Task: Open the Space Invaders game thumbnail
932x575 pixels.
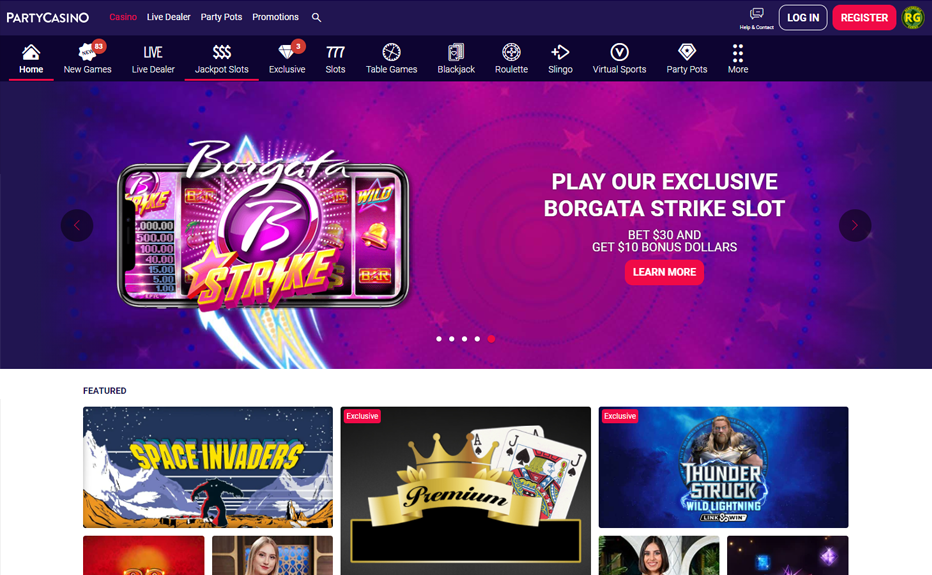Action: click(208, 467)
